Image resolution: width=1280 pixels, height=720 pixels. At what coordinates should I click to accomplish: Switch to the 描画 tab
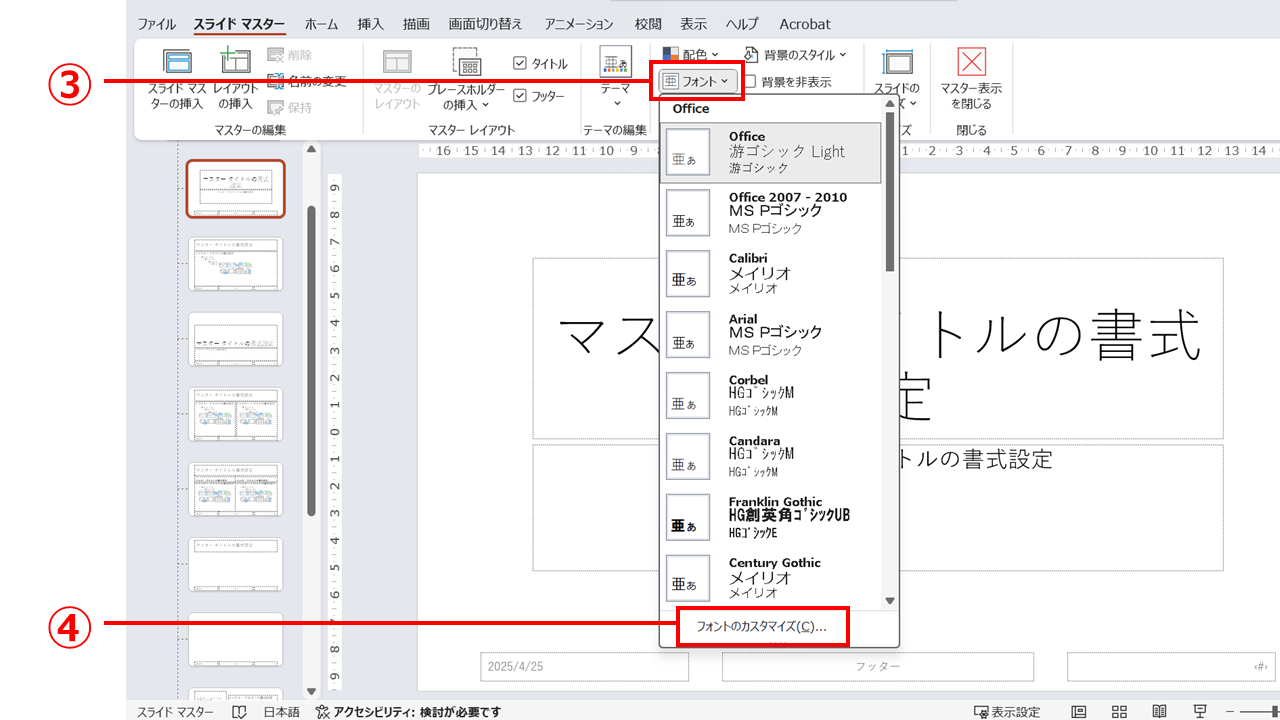point(416,24)
